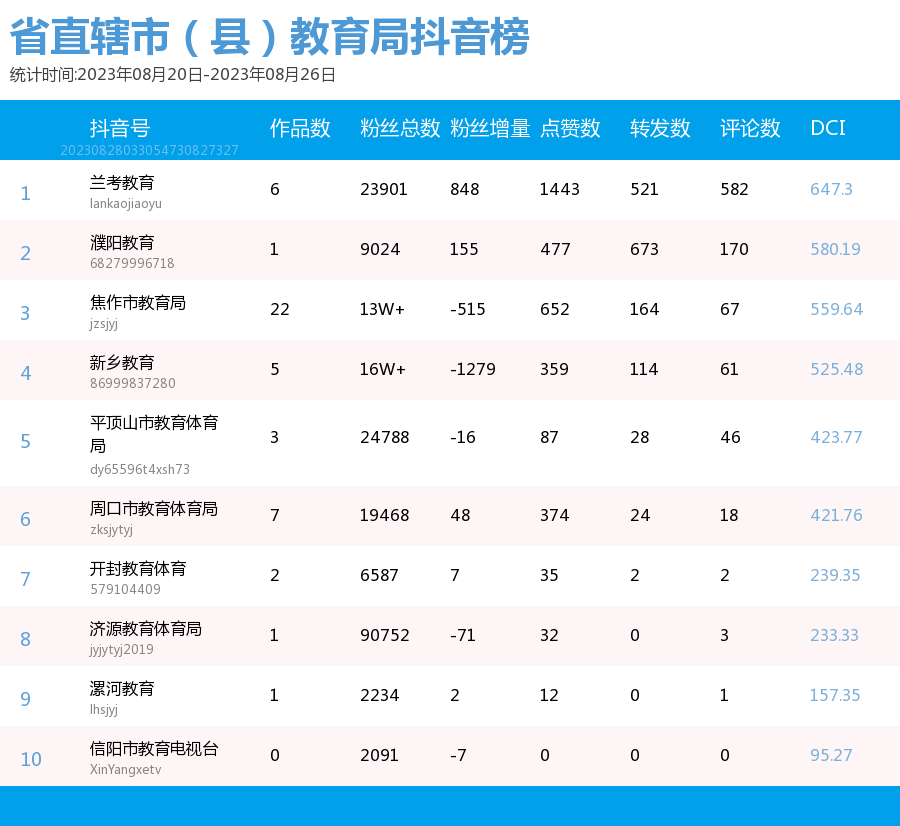The image size is (900, 826).
Task: Click DCI score 525.48
Action: tap(836, 369)
